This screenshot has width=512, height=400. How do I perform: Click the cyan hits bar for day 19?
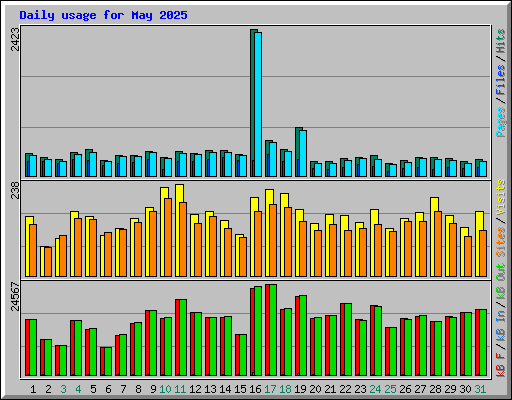pos(303,153)
